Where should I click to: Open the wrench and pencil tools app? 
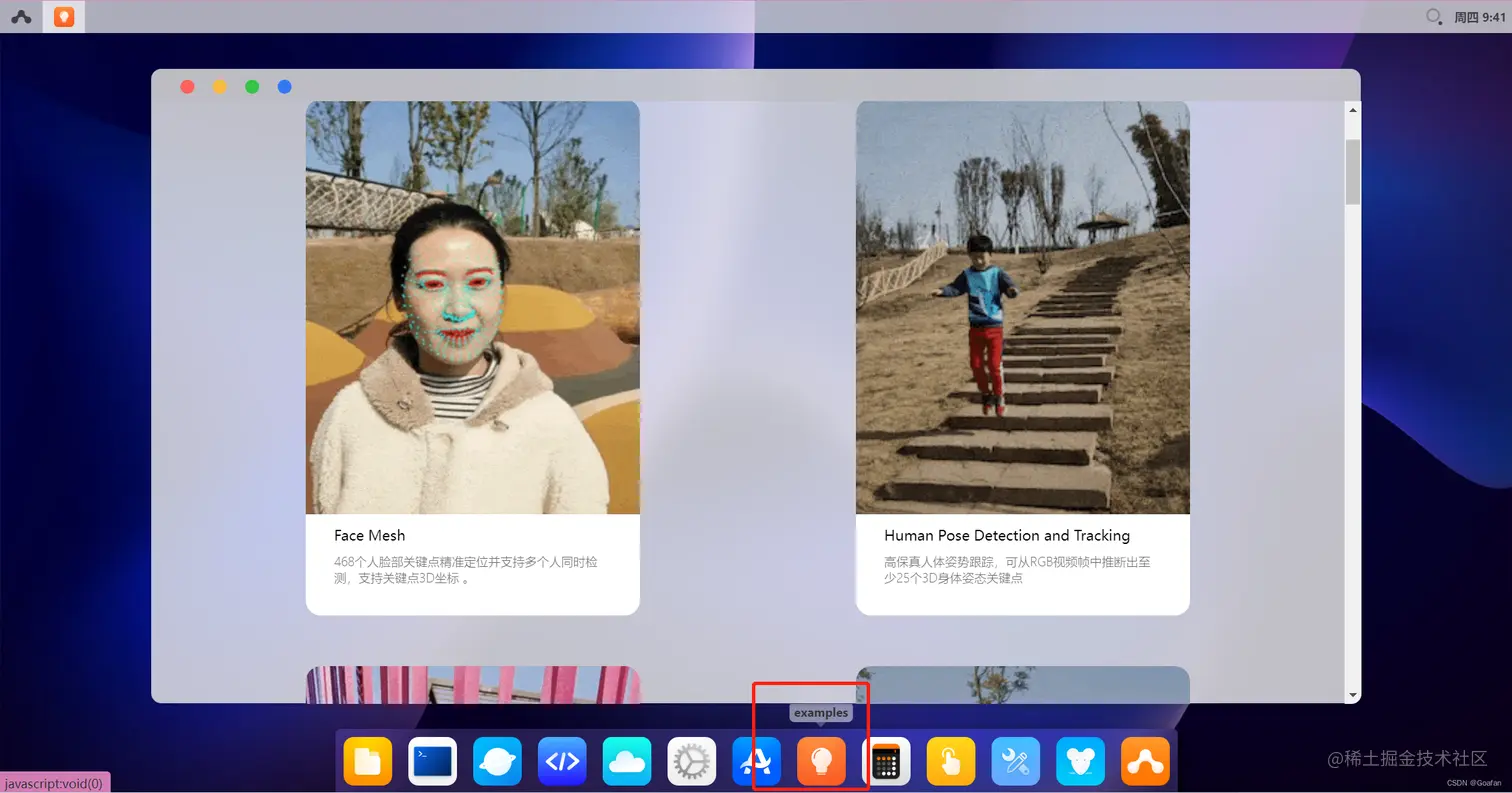point(1016,762)
